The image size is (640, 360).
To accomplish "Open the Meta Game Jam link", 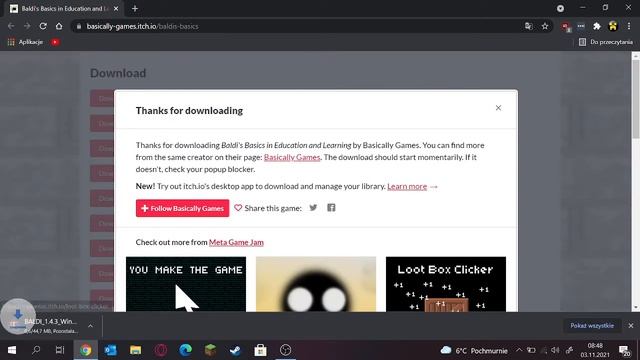I will (236, 242).
